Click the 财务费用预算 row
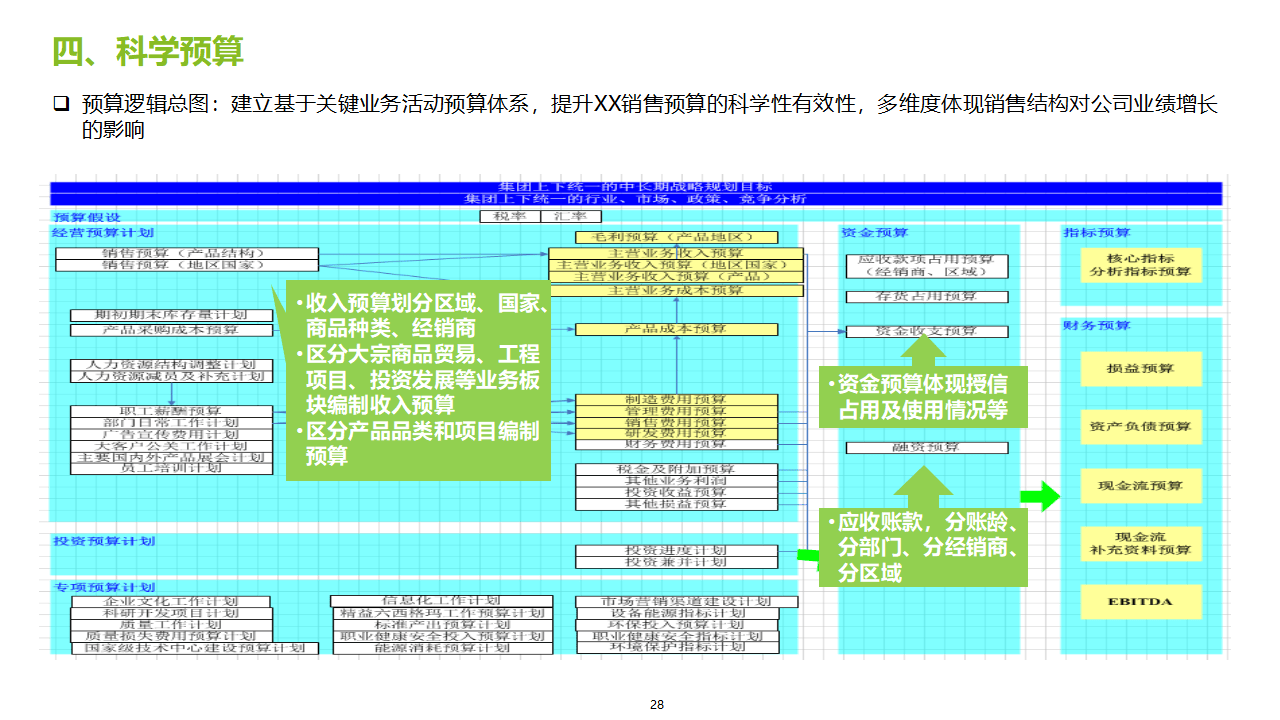This screenshot has width=1280, height=720. coord(676,444)
